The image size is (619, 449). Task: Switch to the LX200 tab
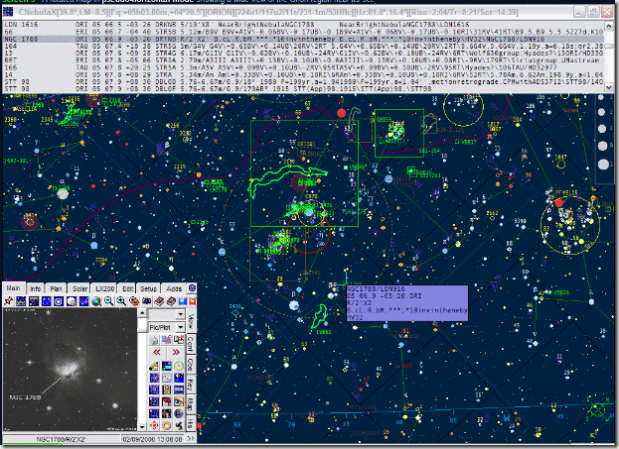pyautogui.click(x=105, y=288)
